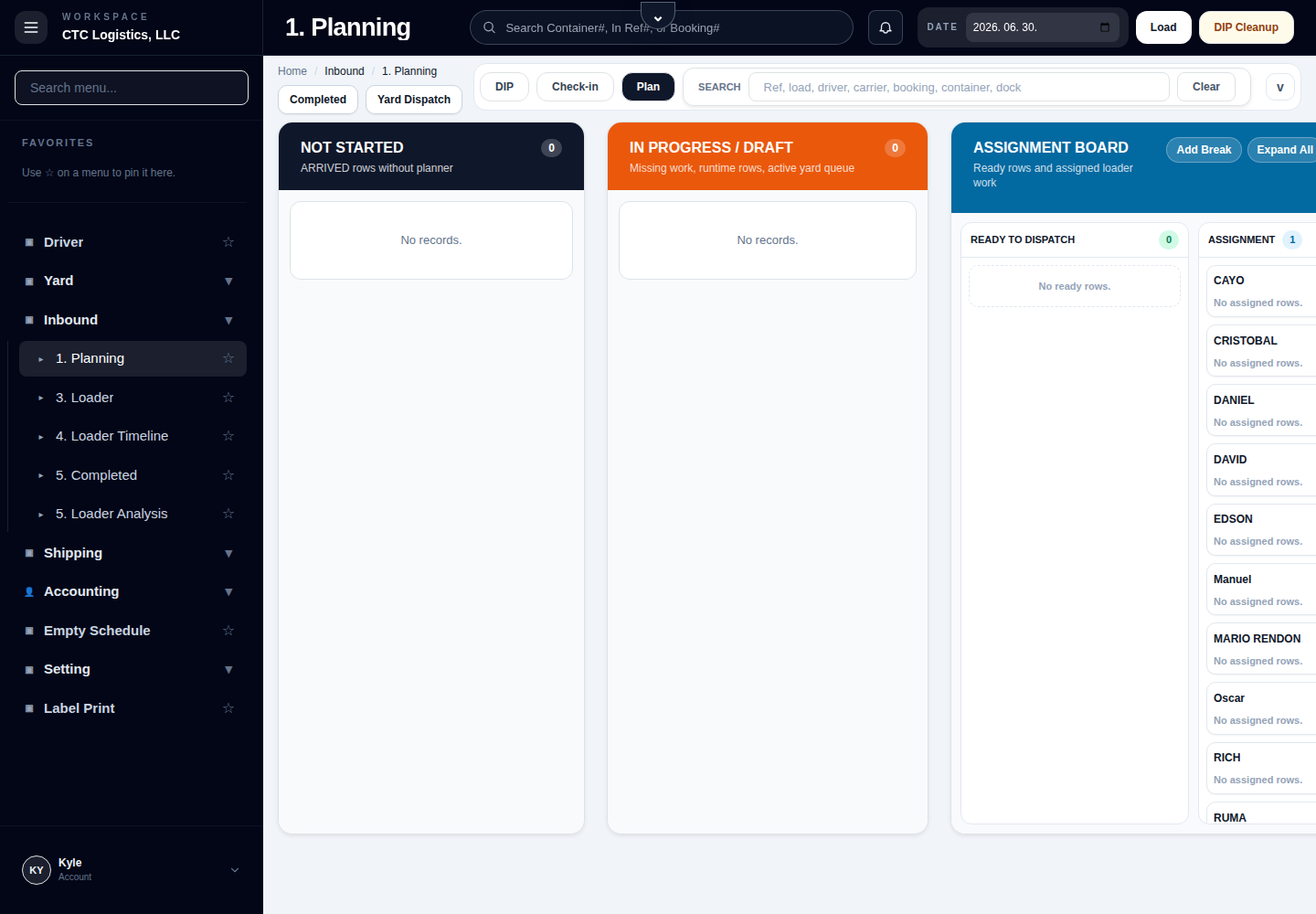Pin Empty Schedule with its star

[228, 631]
